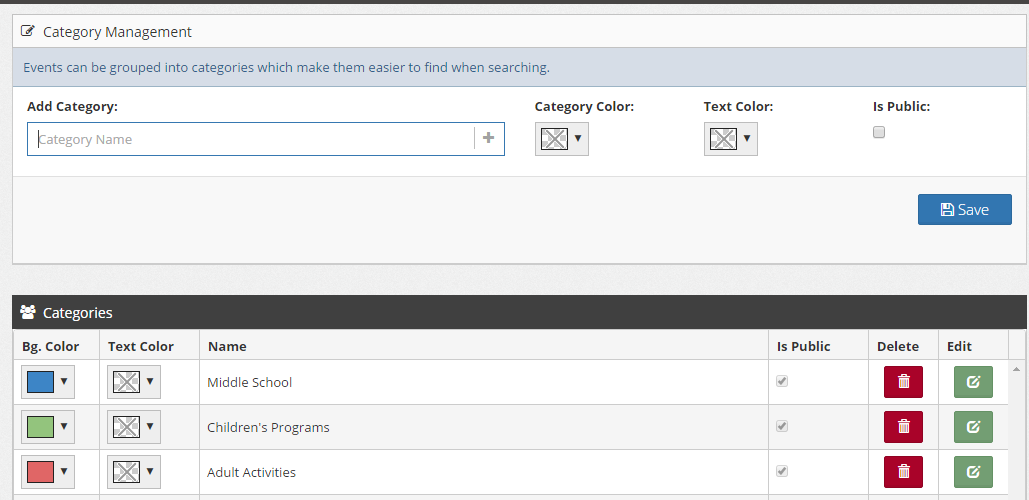Select the blue Middle School background swatch
Screen dimensions: 1029x500
pos(40,382)
